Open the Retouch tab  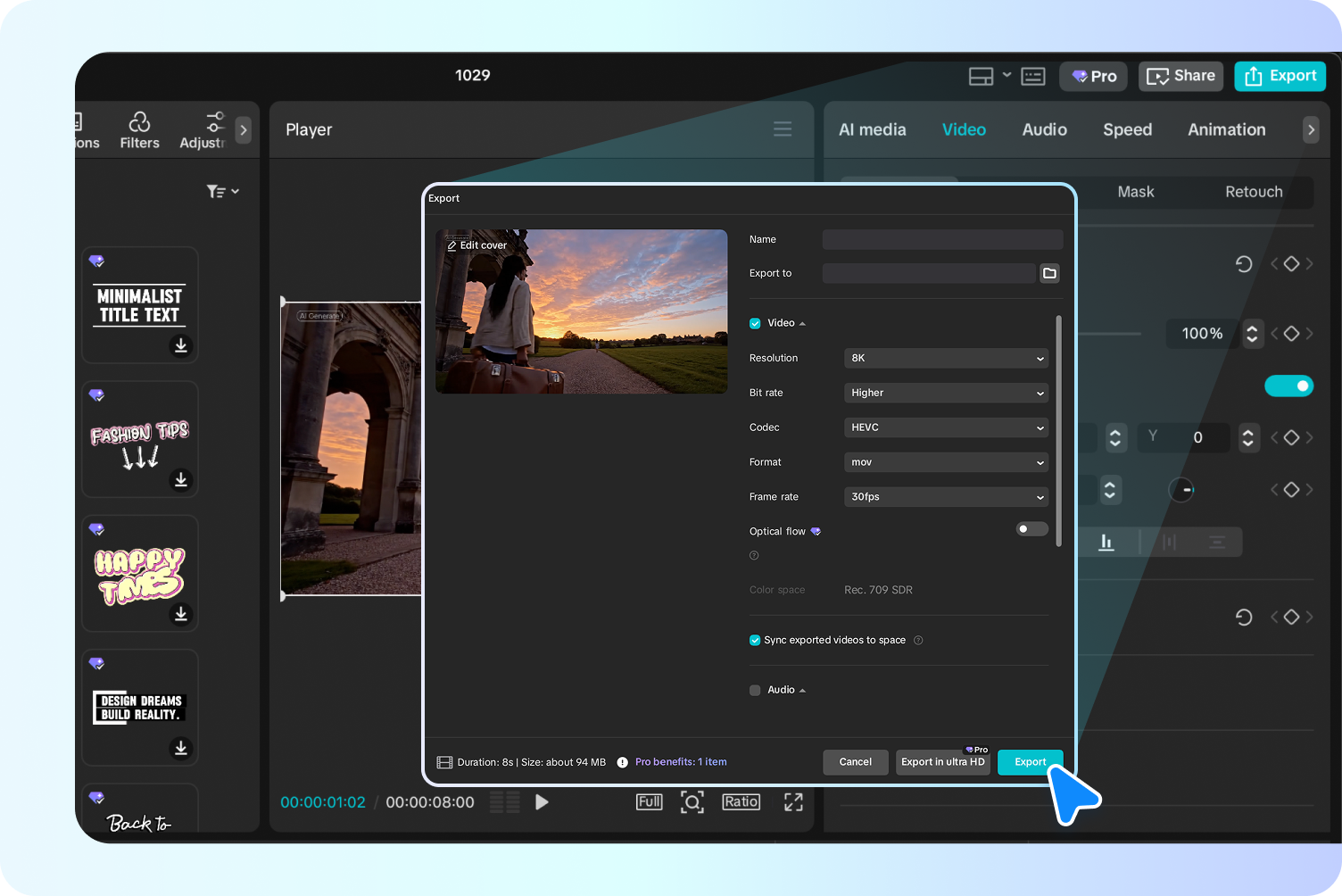pos(1253,192)
